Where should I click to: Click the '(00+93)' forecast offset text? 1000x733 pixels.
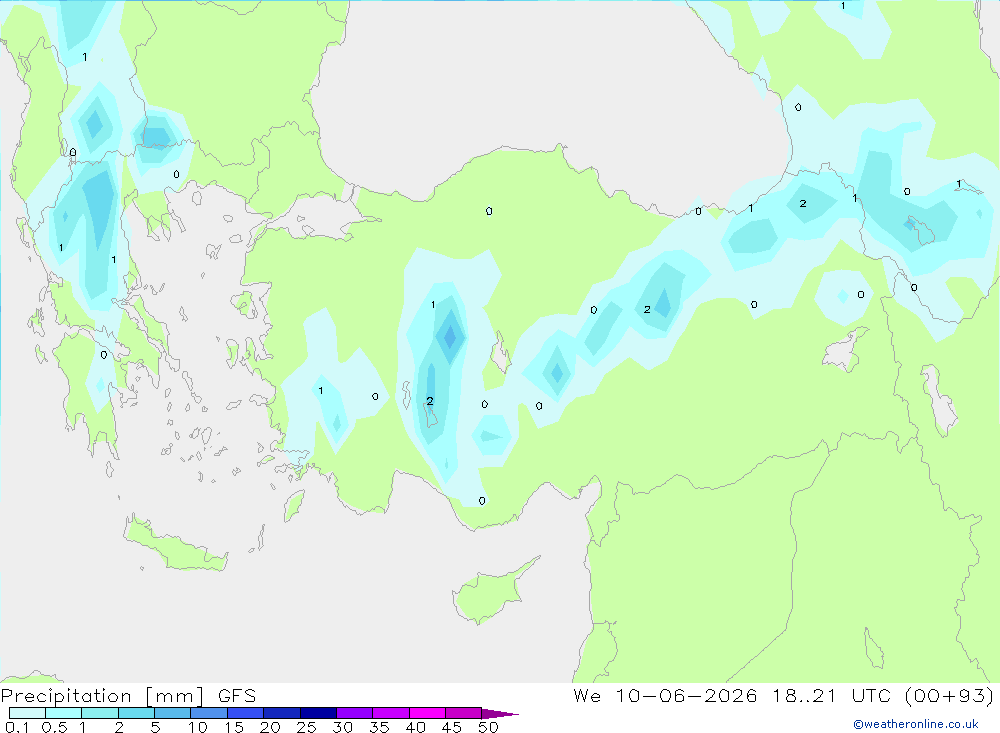point(949,696)
